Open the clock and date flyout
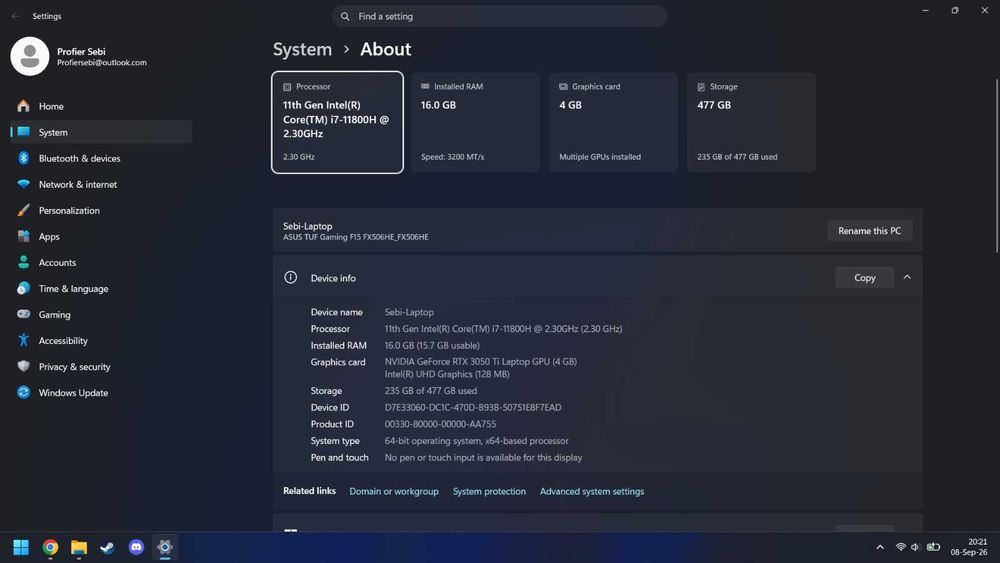The height and width of the screenshot is (563, 1000). pos(969,547)
